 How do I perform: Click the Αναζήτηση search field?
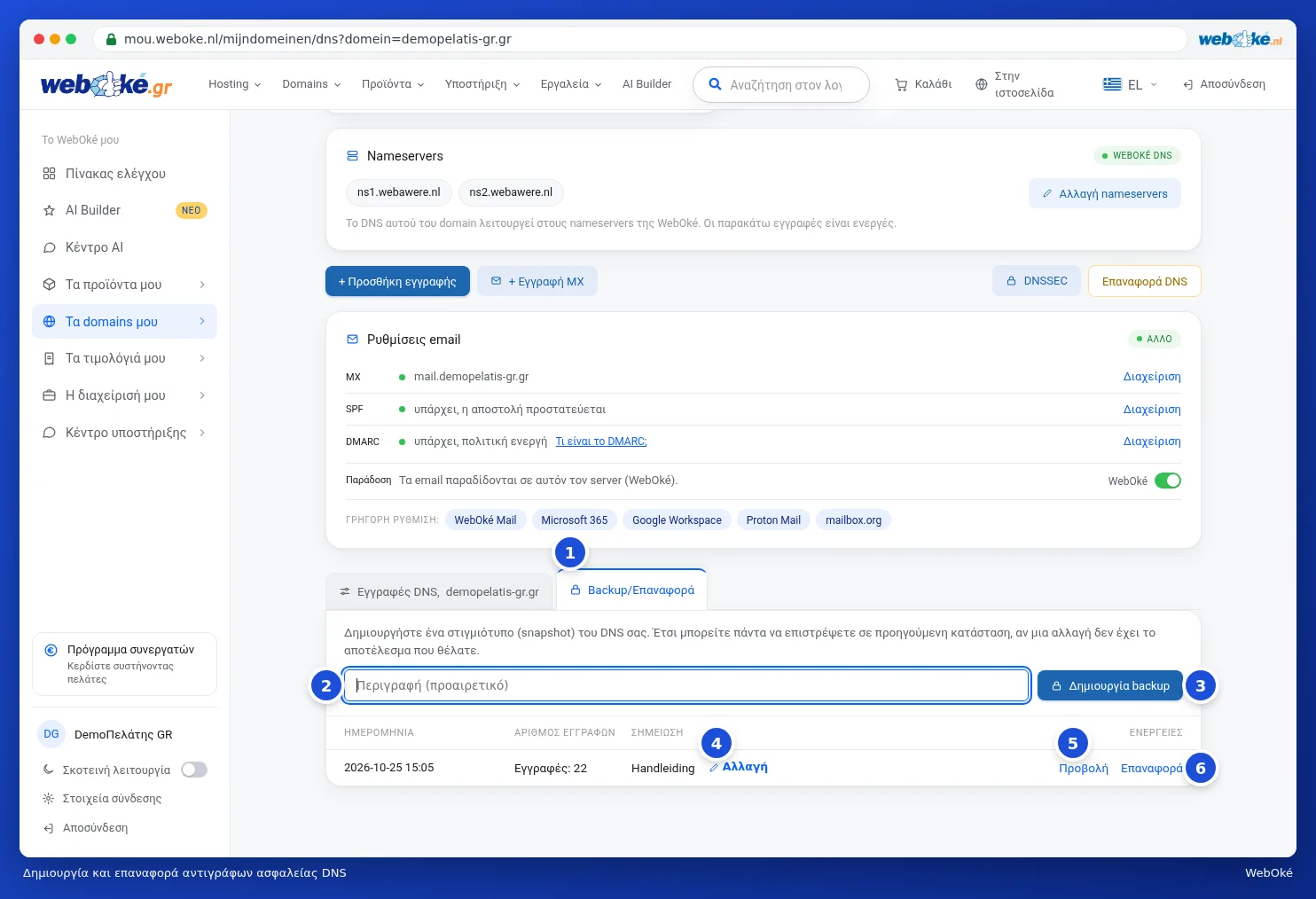(781, 85)
